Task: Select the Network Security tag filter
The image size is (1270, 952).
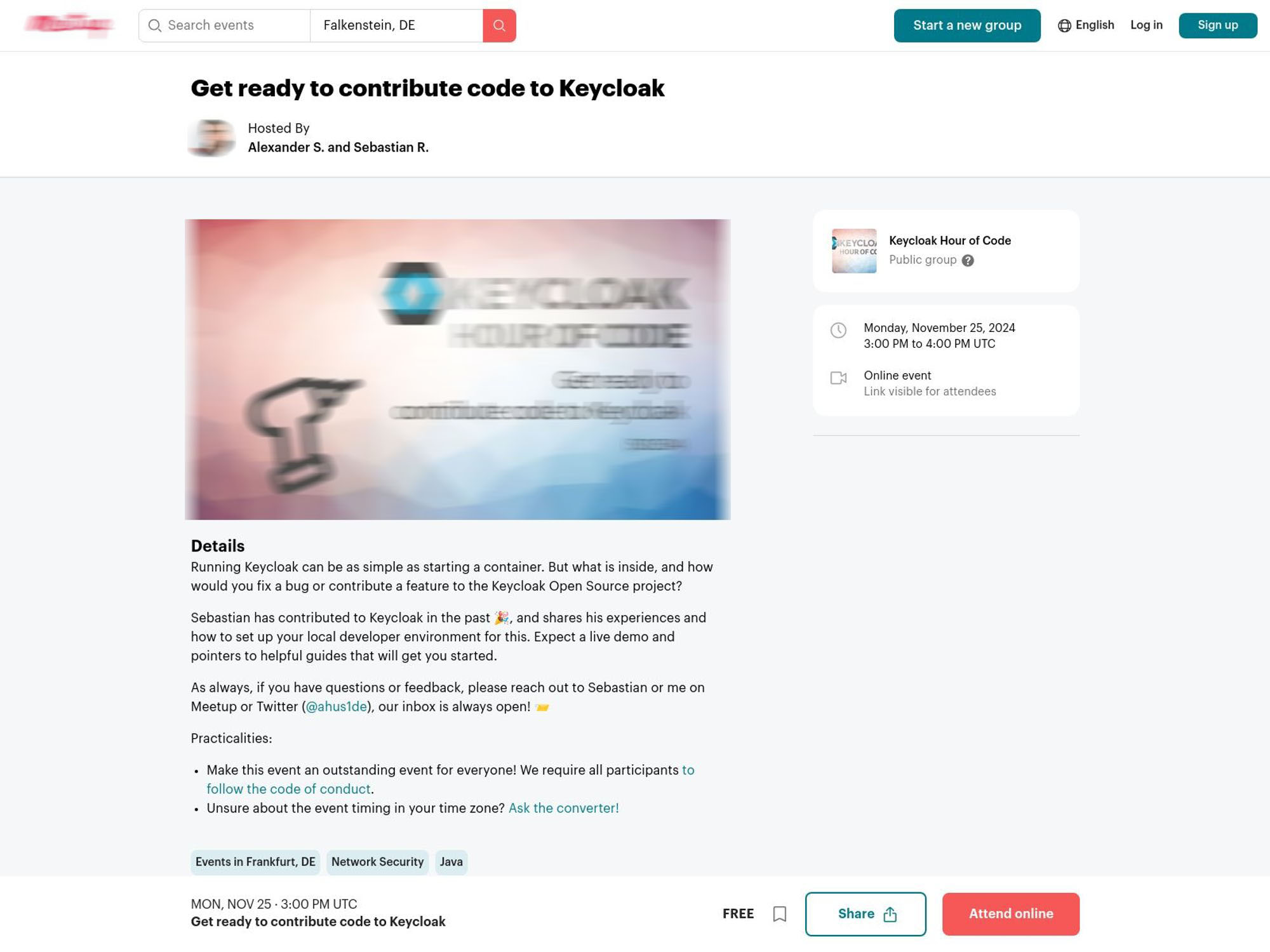Action: 377,862
